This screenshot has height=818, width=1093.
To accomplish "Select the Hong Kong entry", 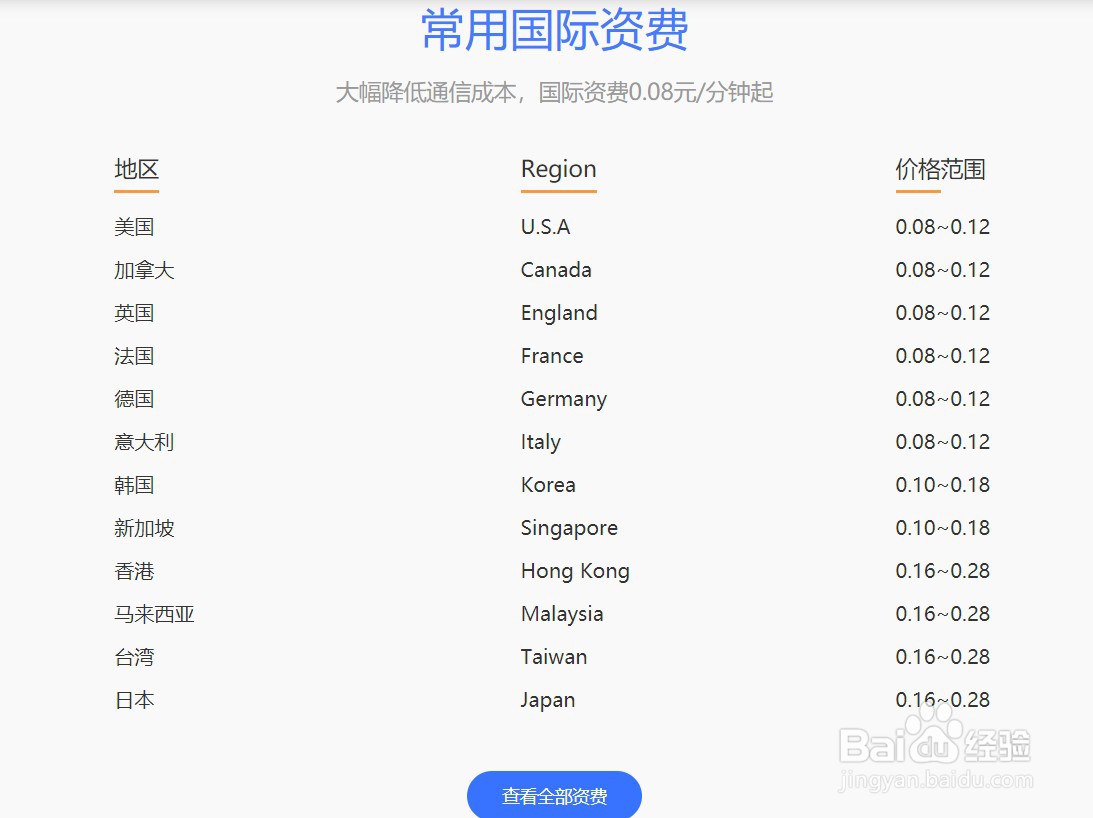I will click(575, 570).
